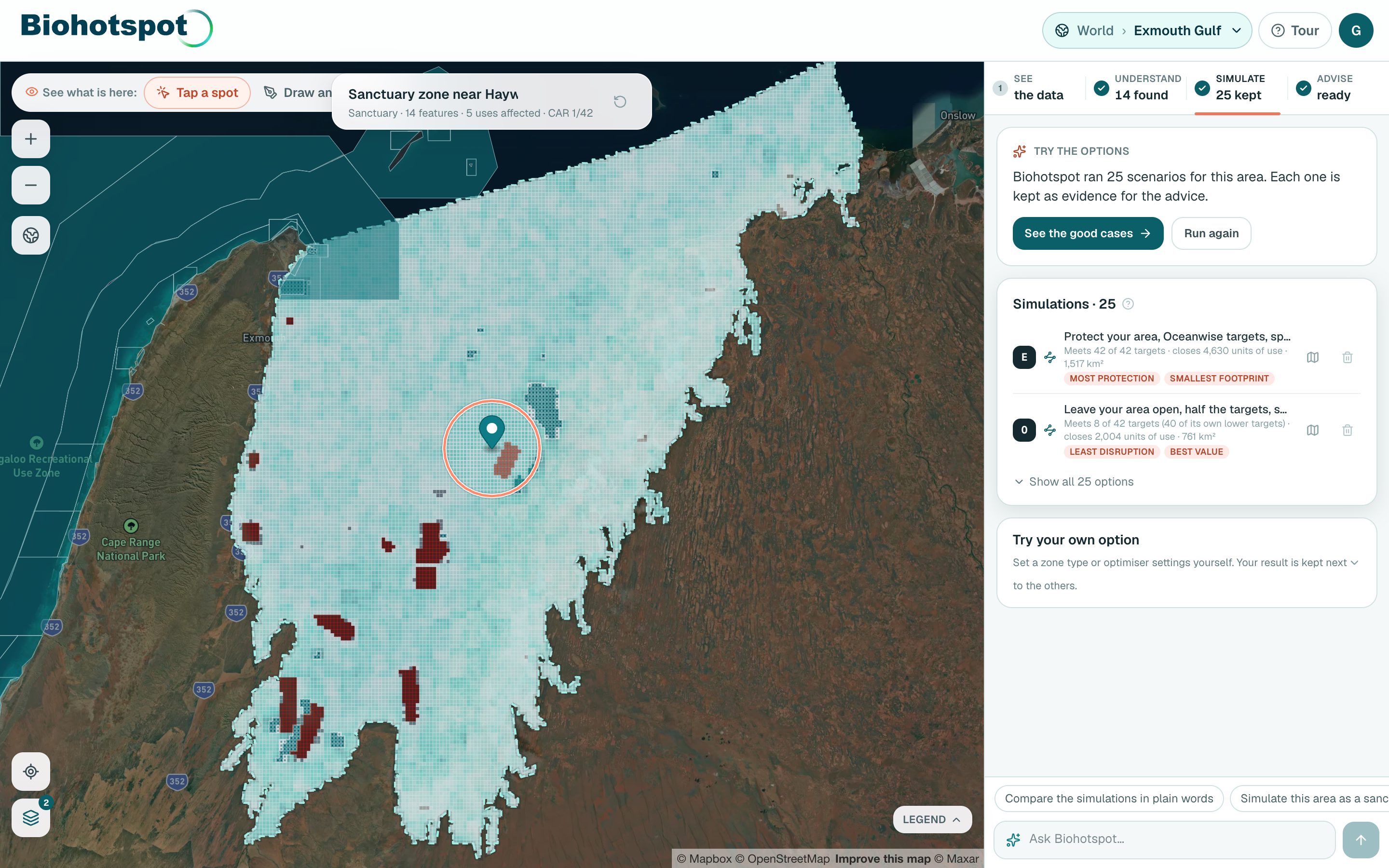The height and width of the screenshot is (868, 1389).
Task: Delete simulation E with trash icon
Action: click(x=1348, y=357)
